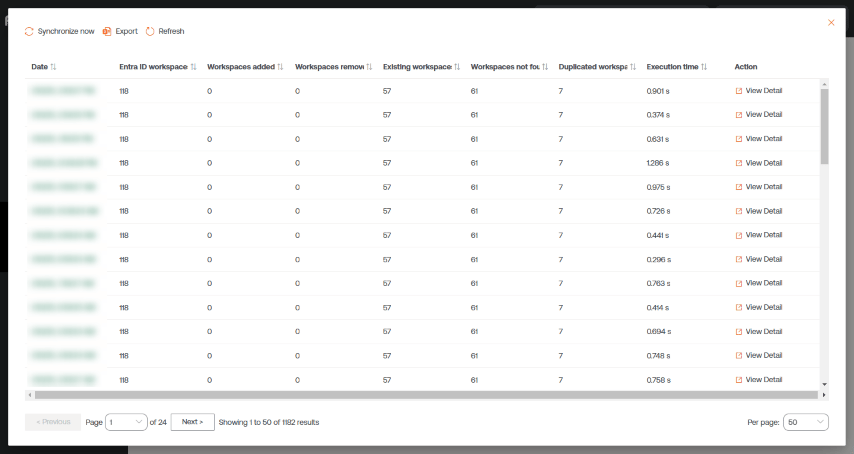Sort by Duplicated workspaces column
This screenshot has height=454, width=854.
pyautogui.click(x=632, y=67)
